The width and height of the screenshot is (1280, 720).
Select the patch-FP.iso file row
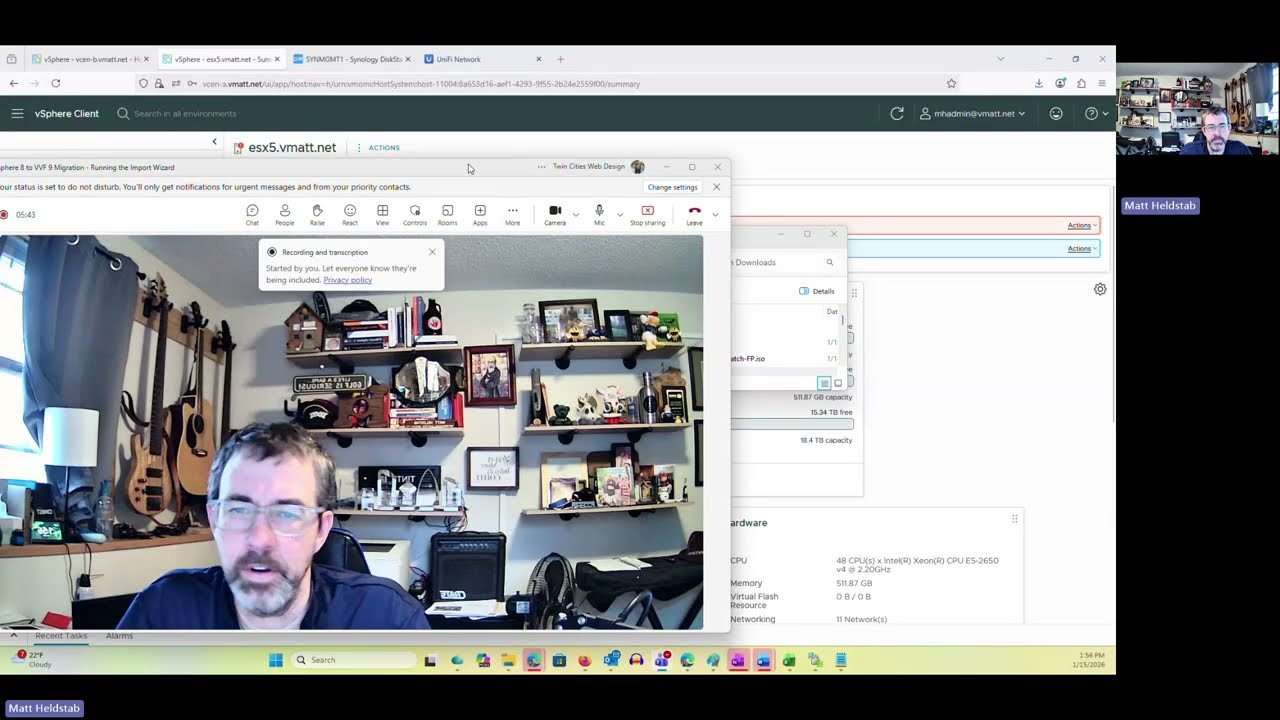click(x=785, y=358)
